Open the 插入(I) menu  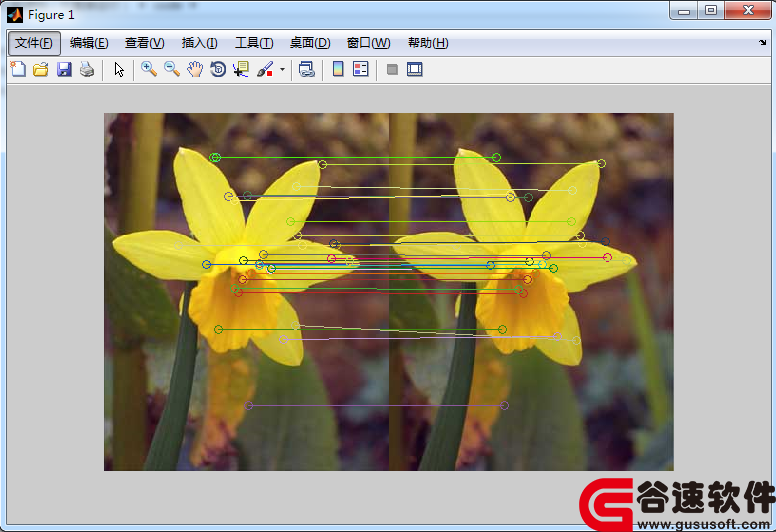pos(199,43)
